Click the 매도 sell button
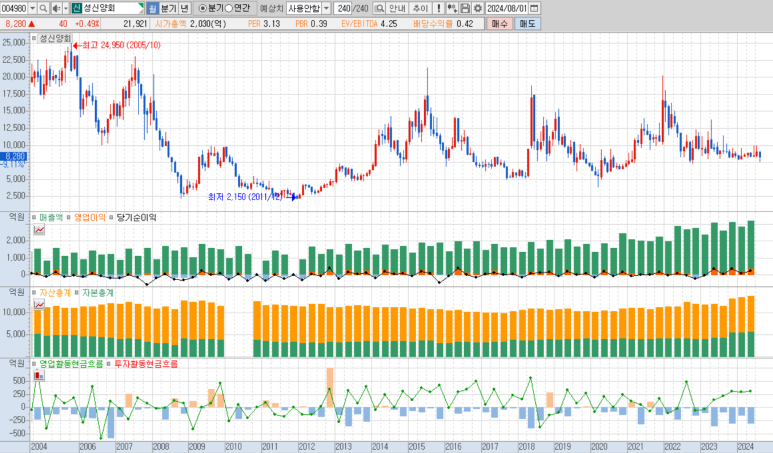 coord(527,24)
